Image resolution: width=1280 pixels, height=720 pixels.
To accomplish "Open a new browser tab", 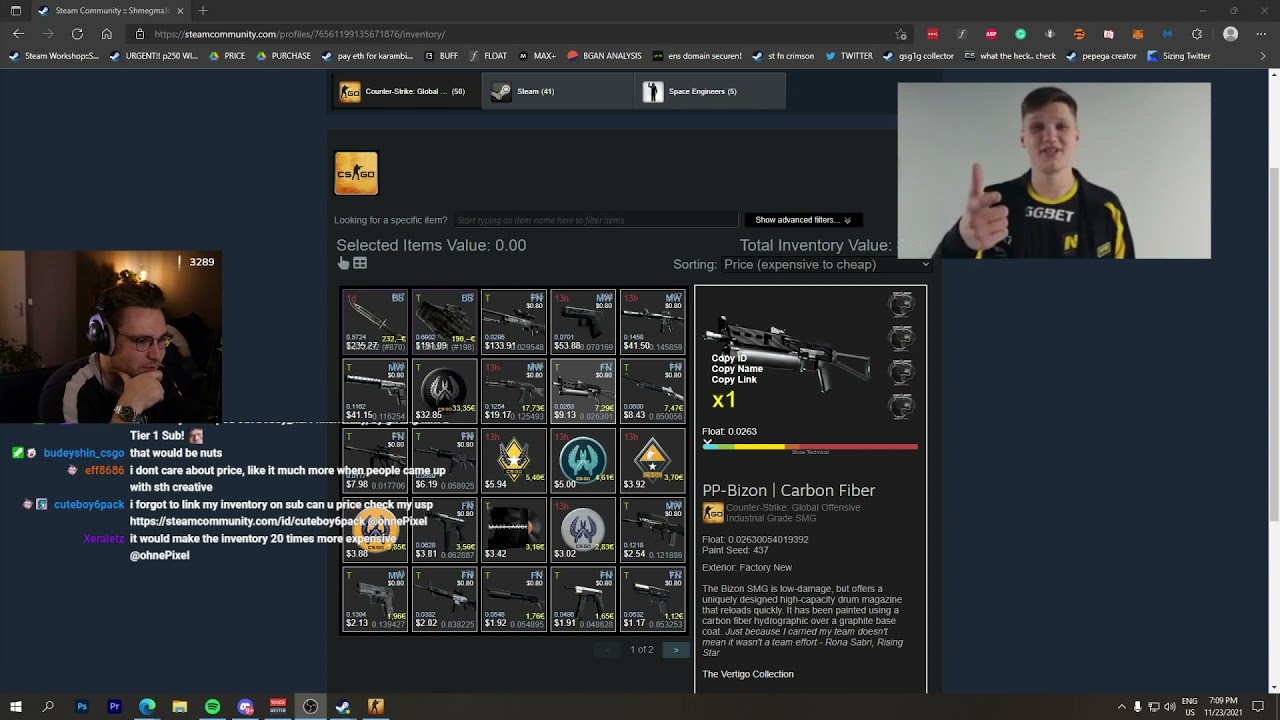I will (x=203, y=10).
